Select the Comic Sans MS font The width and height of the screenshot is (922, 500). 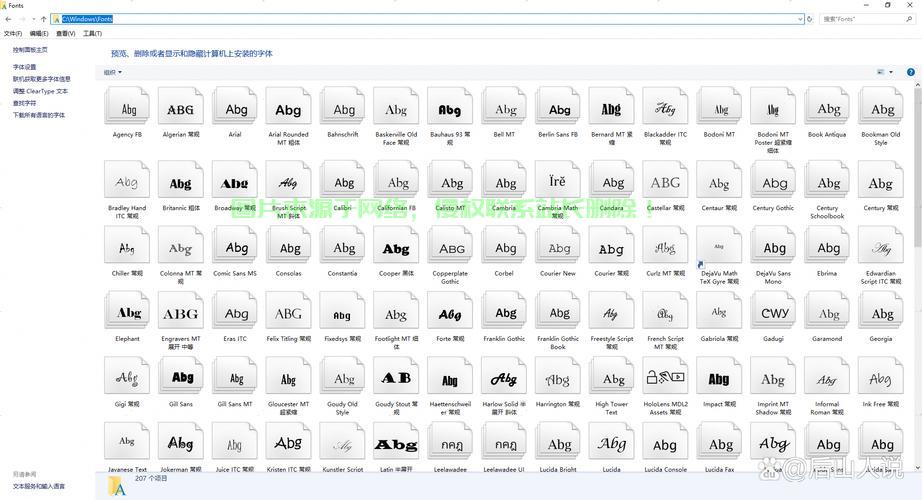(235, 245)
